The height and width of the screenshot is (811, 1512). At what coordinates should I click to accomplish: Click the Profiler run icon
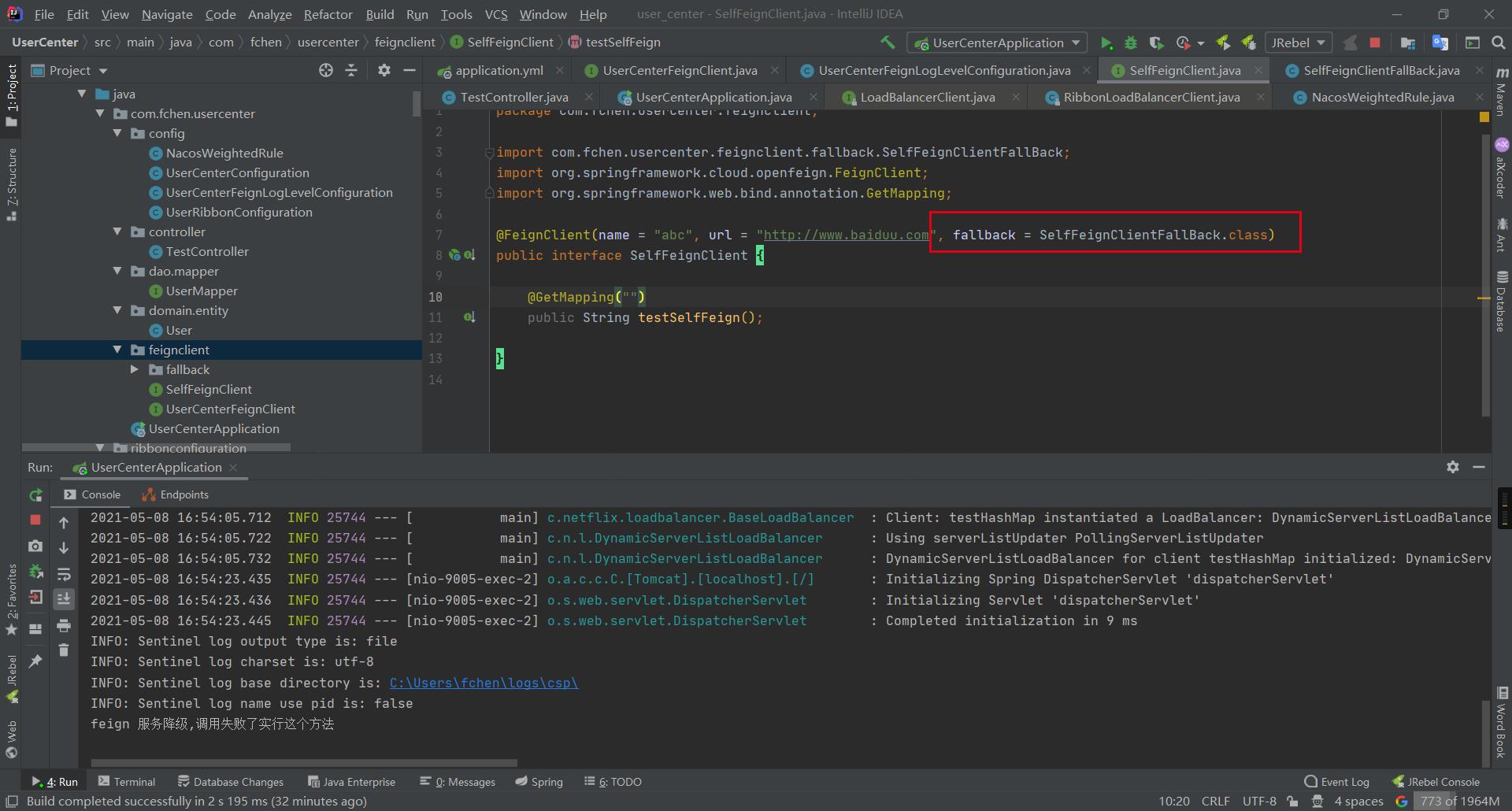pyautogui.click(x=1183, y=43)
